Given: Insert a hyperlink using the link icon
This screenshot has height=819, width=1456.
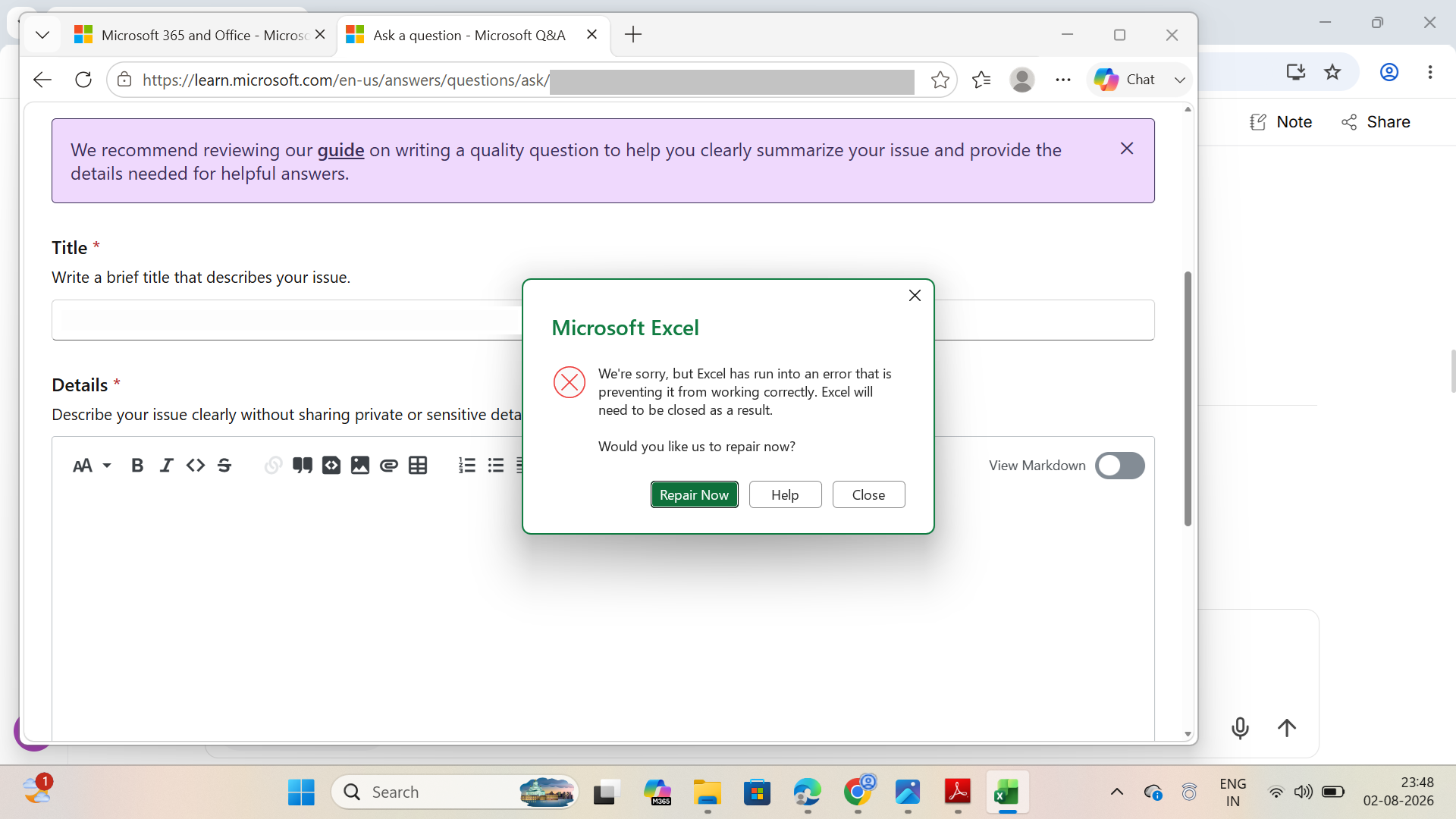Looking at the screenshot, I should coord(273,466).
